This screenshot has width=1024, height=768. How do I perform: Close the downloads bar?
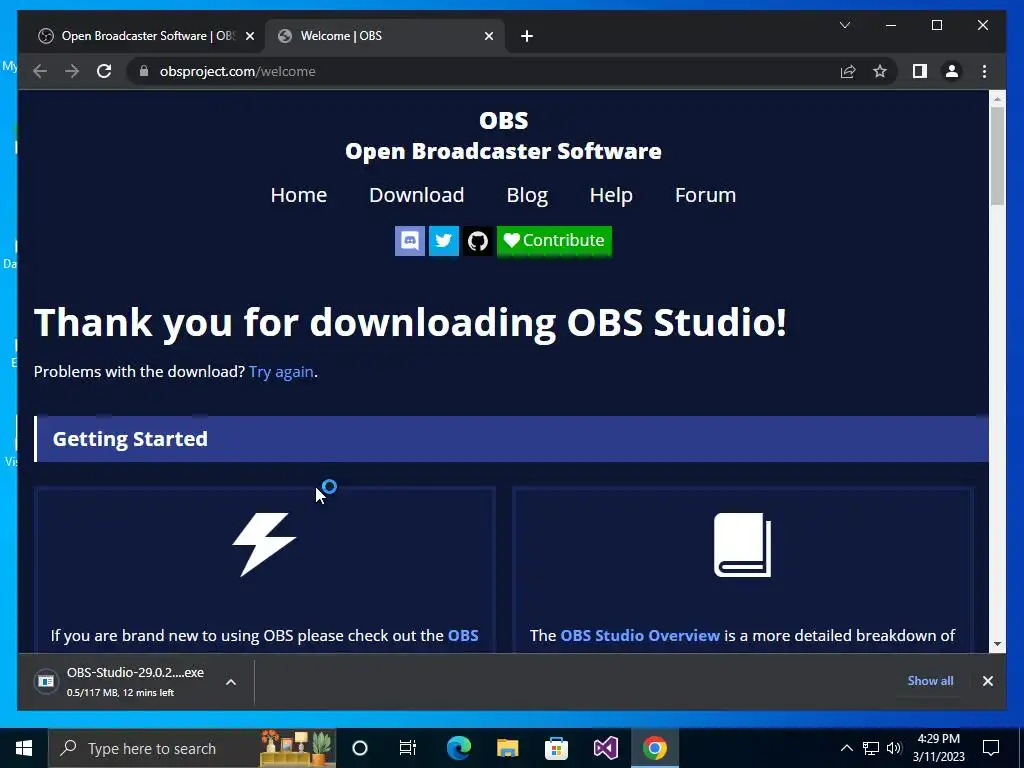(987, 680)
